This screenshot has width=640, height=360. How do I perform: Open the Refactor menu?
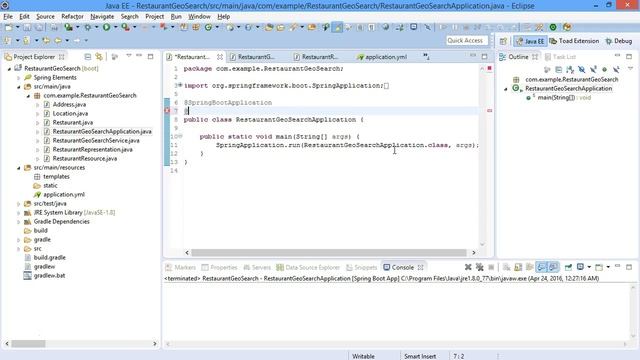pyautogui.click(x=72, y=16)
